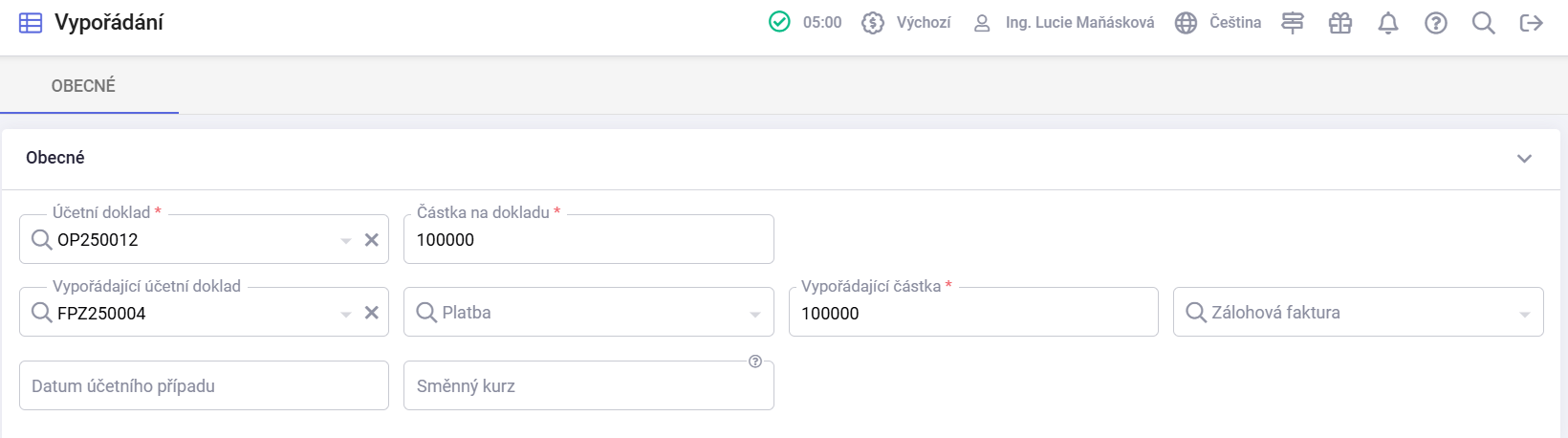This screenshot has height=438, width=1568.
Task: Clear the FPZ250004 settling document value
Action: tap(372, 313)
